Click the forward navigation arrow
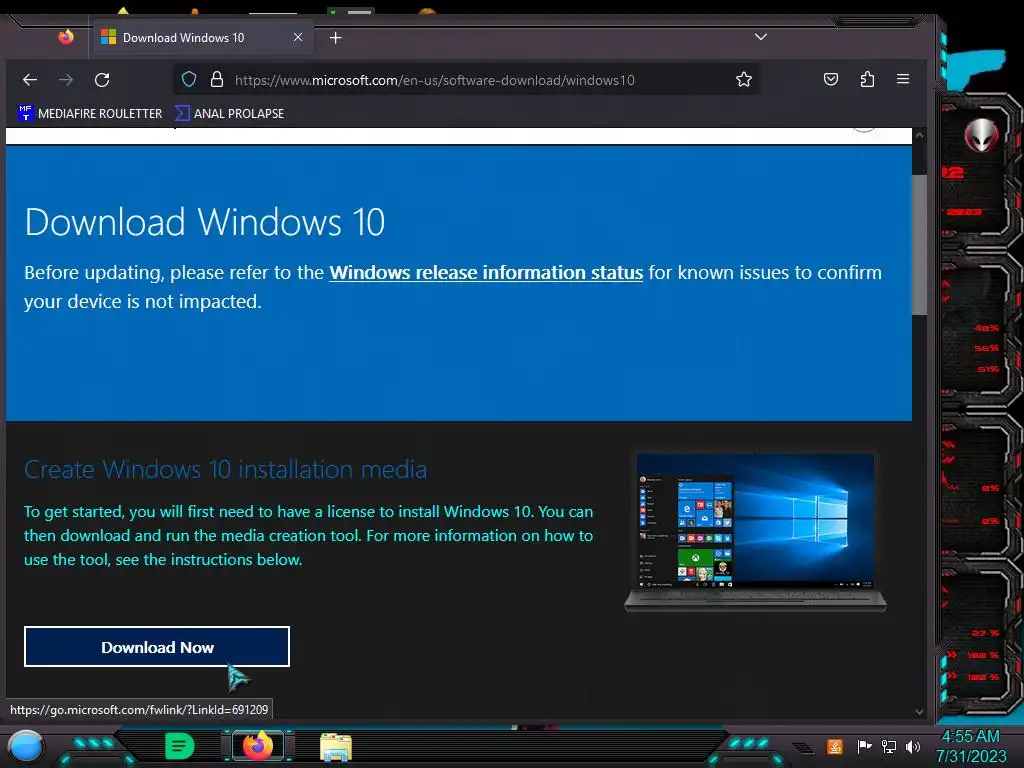This screenshot has width=1024, height=768. coord(66,80)
